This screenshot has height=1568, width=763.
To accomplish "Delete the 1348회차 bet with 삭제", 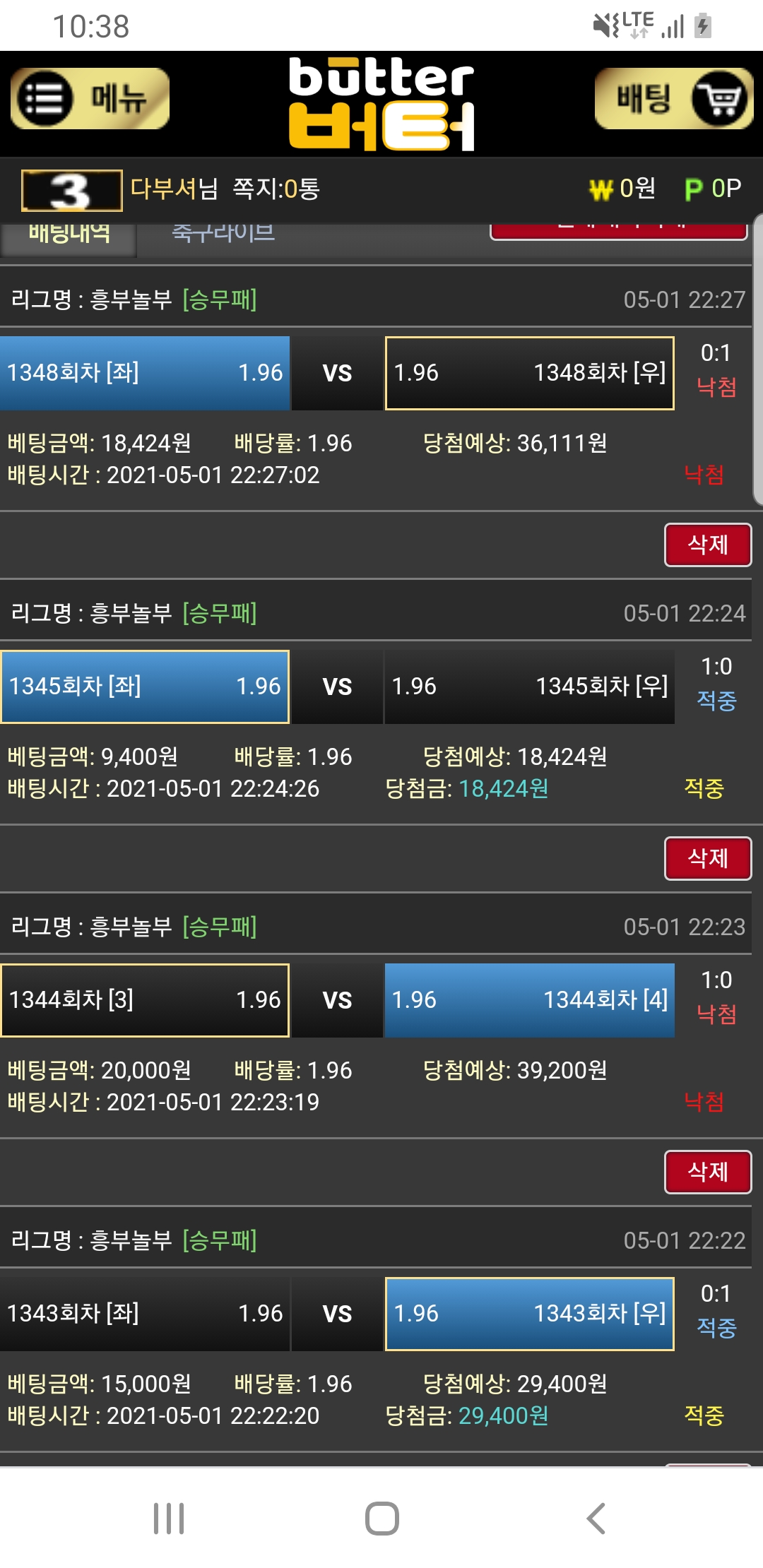I will [x=707, y=545].
